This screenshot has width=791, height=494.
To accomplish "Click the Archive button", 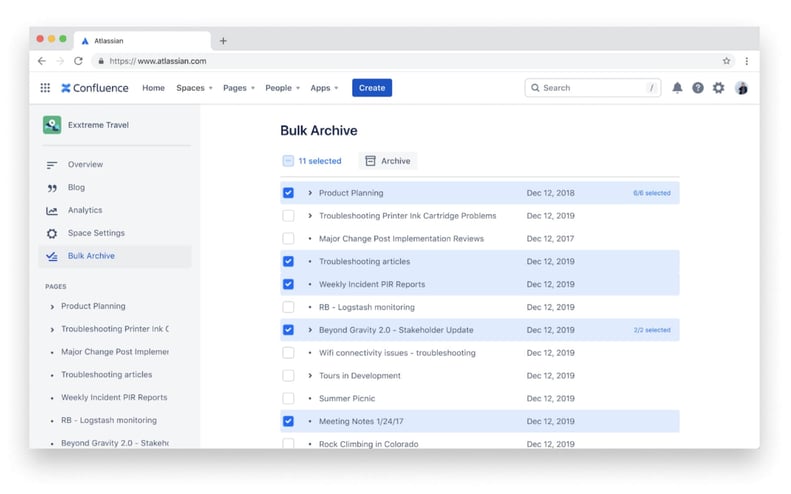I will 388,161.
